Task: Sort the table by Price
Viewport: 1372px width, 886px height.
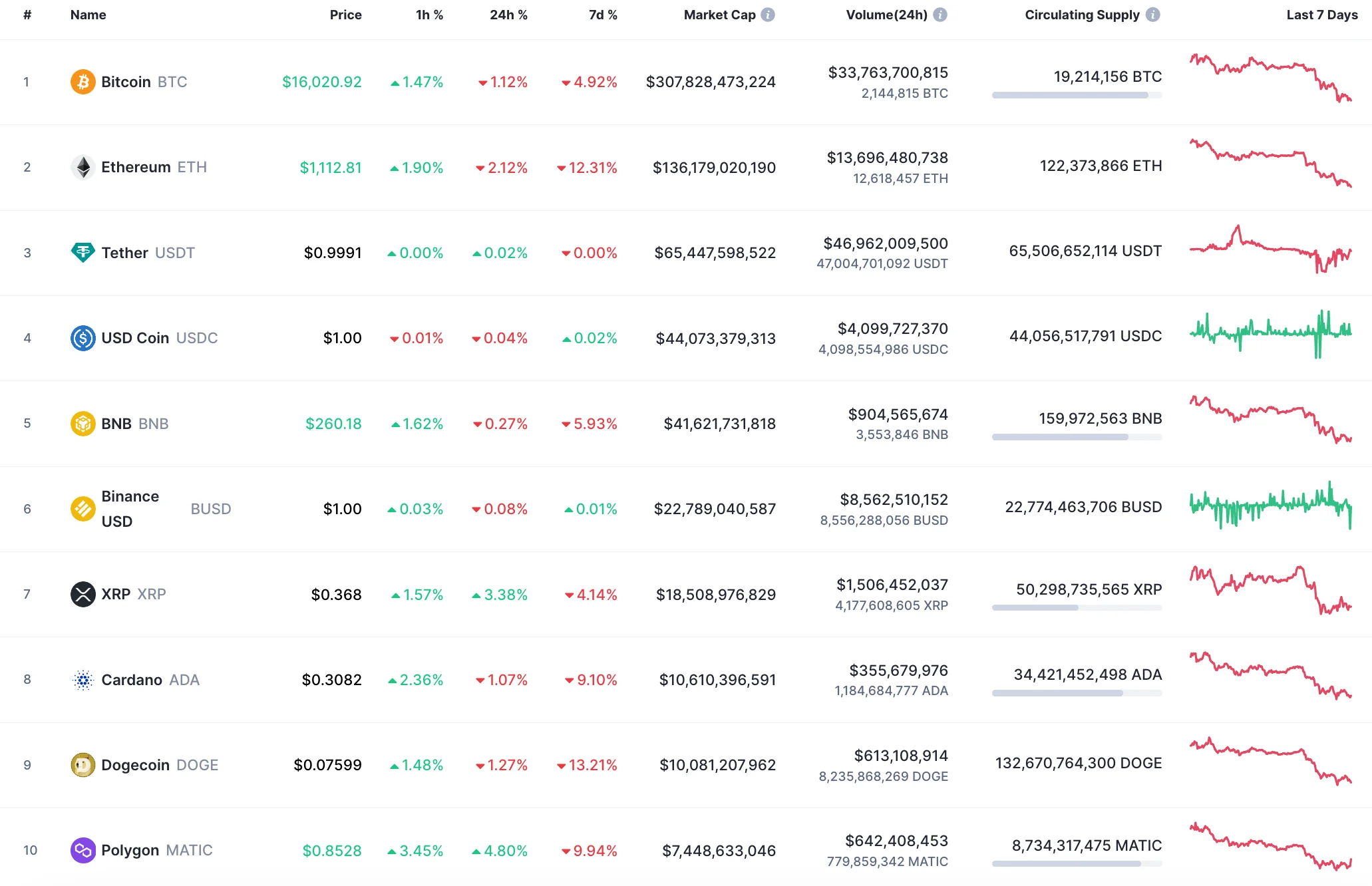Action: click(346, 15)
